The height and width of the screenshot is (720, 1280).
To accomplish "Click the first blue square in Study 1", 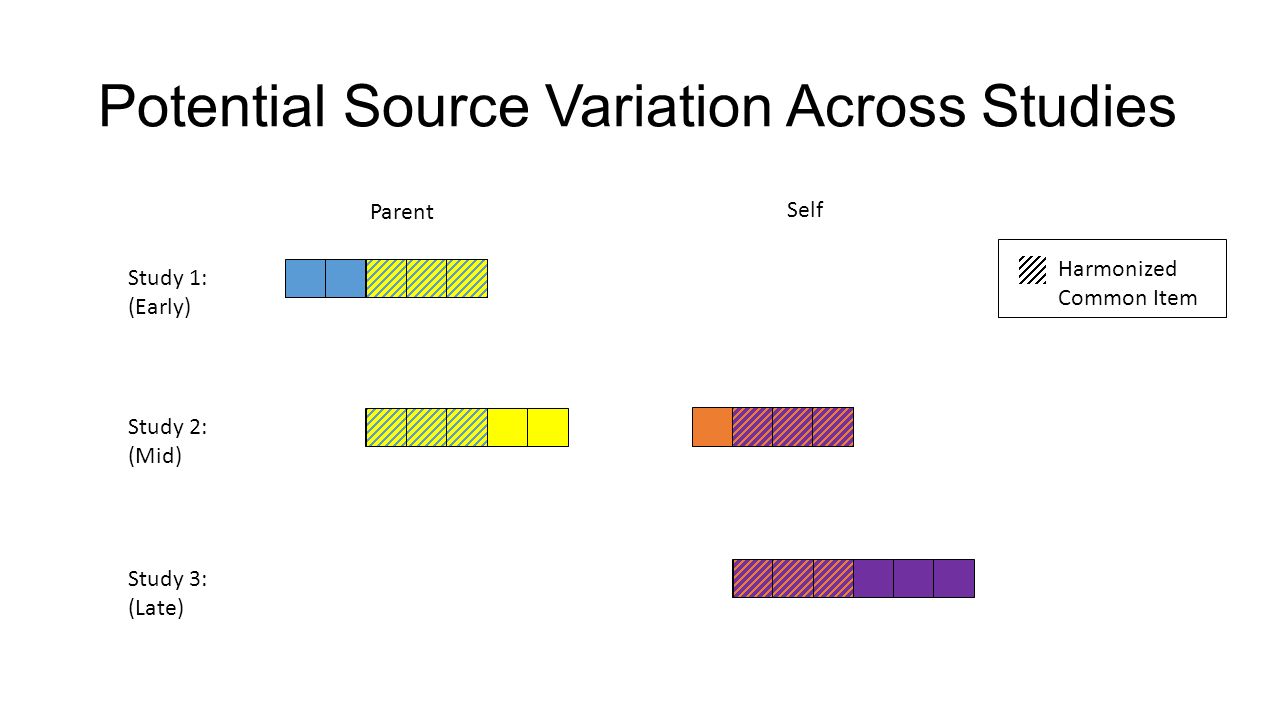I will [x=305, y=278].
